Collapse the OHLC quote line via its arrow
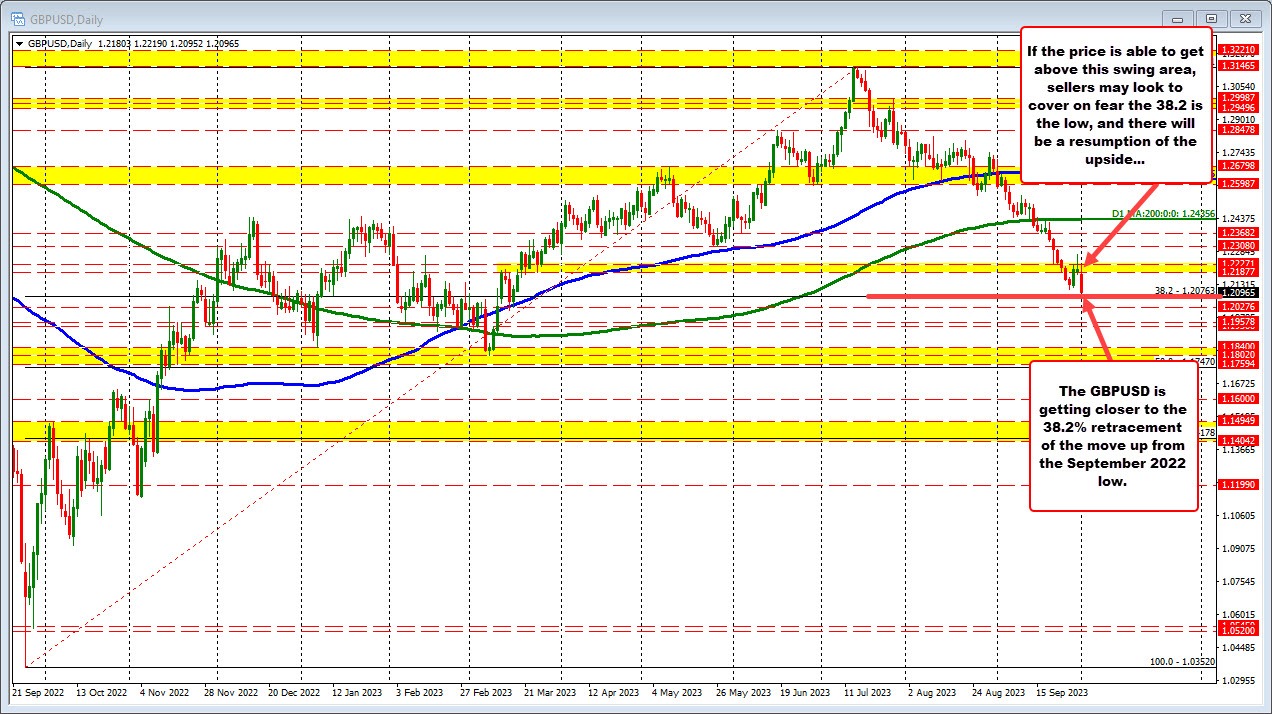 pyautogui.click(x=18, y=43)
